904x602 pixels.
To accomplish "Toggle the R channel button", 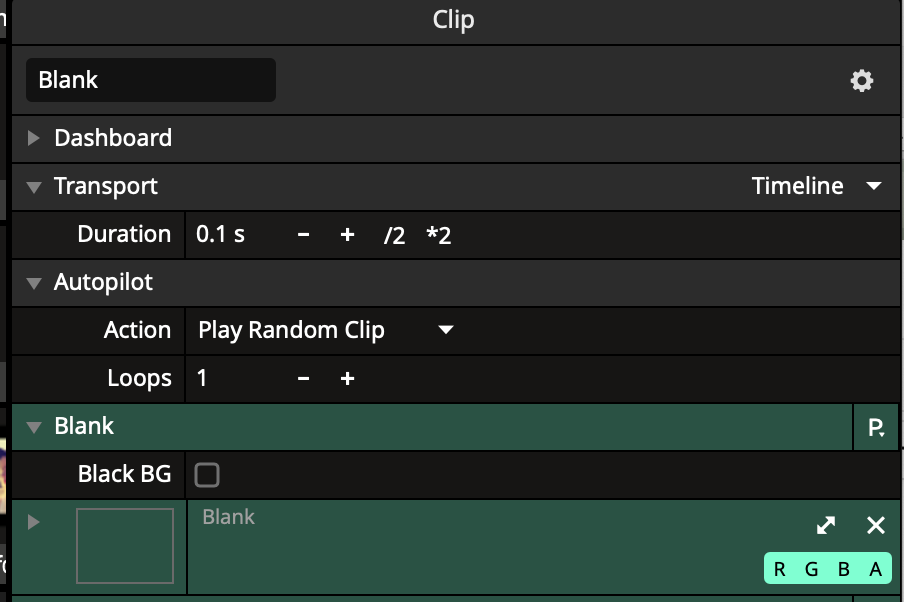I will [x=780, y=569].
